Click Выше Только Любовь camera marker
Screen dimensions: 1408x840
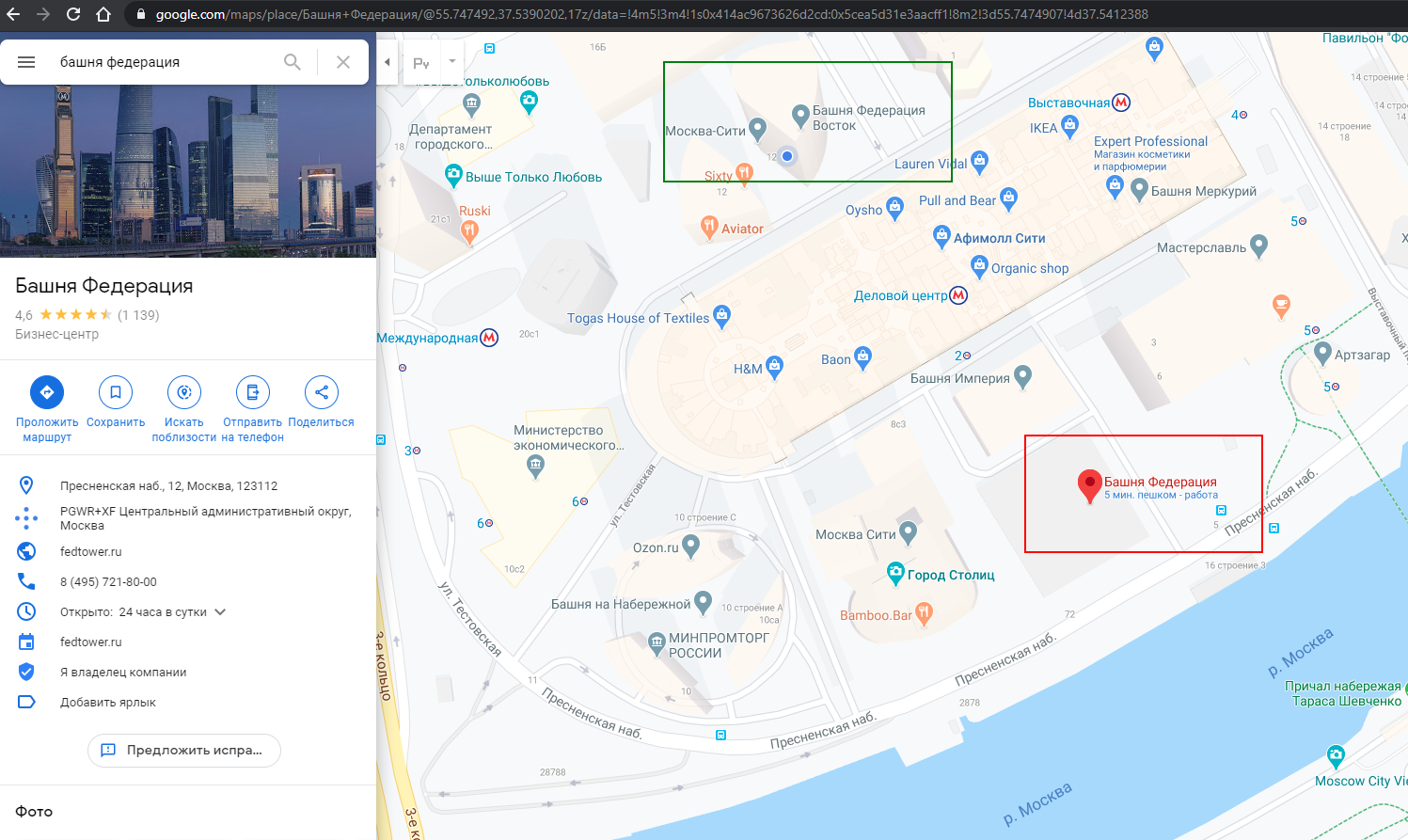tap(453, 175)
